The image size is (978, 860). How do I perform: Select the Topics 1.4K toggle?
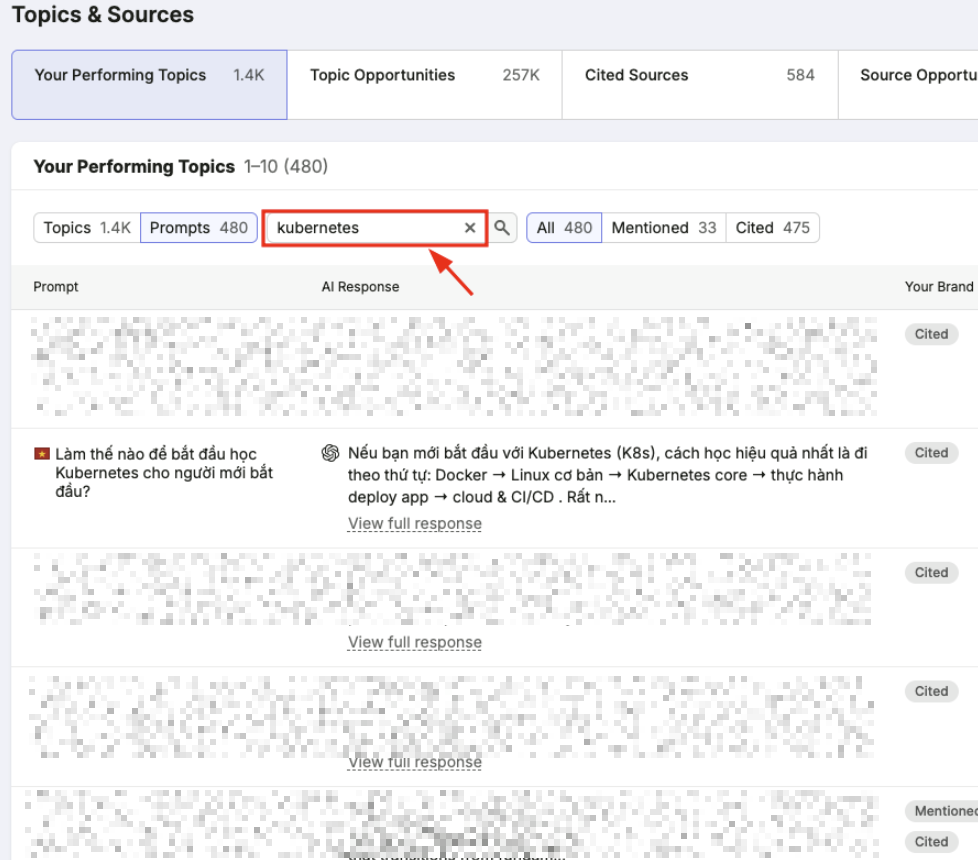[87, 228]
